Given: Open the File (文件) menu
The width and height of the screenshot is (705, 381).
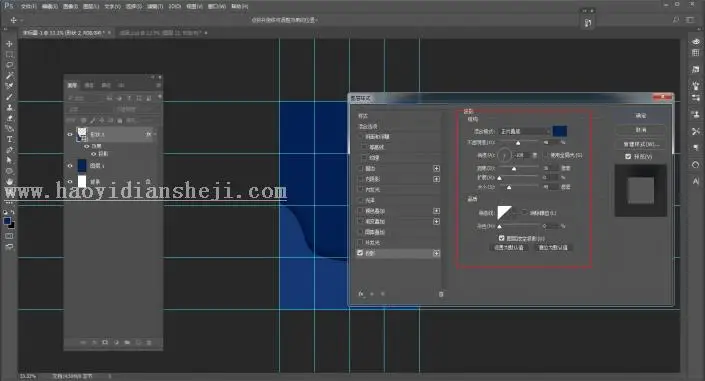Looking at the screenshot, I should (29, 7).
